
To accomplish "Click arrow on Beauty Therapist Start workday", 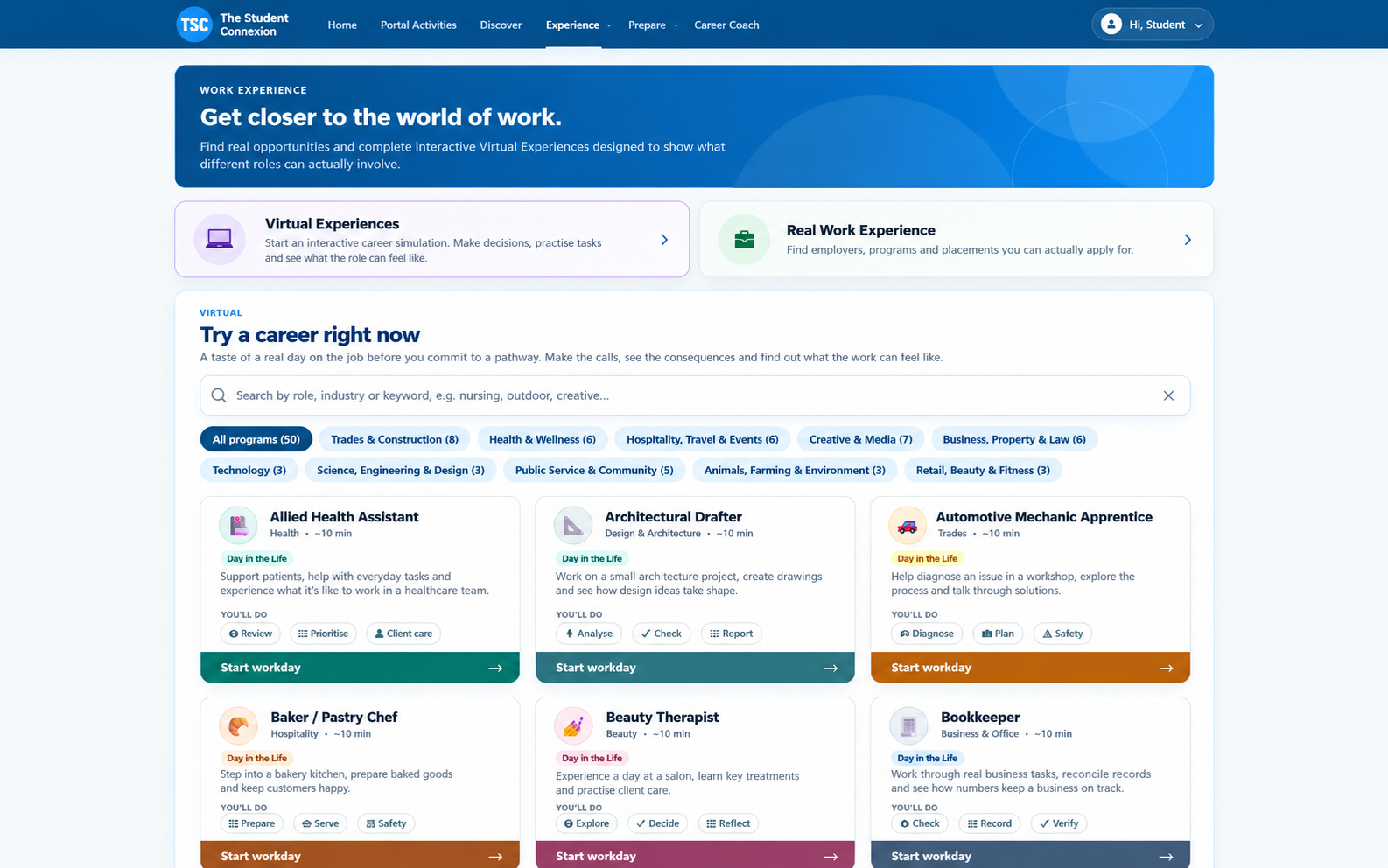I will pyautogui.click(x=831, y=857).
